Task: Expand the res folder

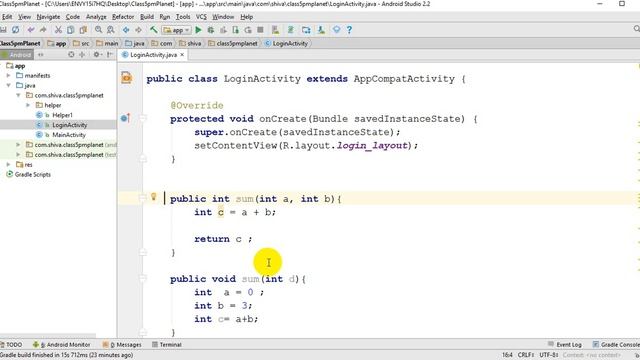Action: (x=9, y=164)
